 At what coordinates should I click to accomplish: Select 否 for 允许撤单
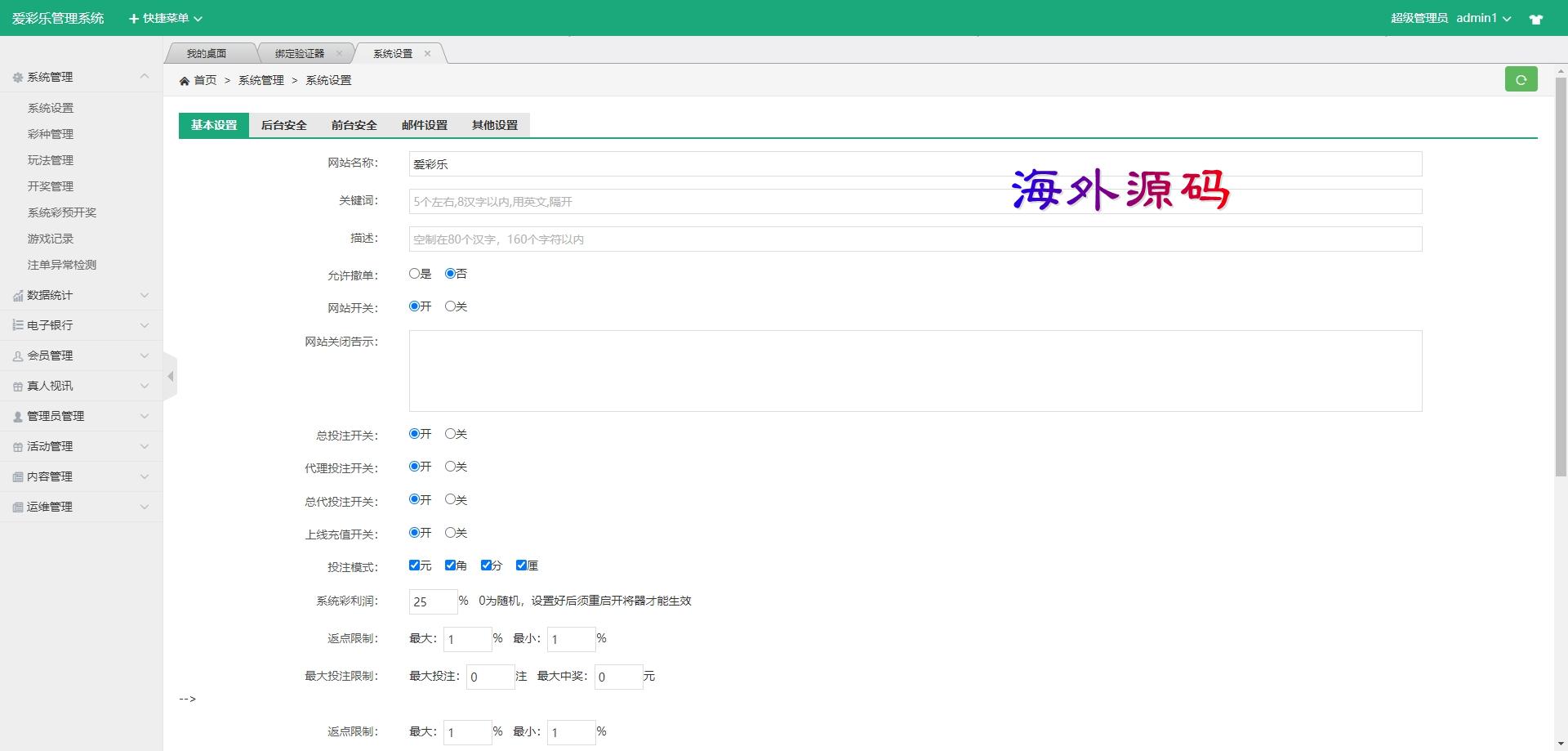(450, 274)
